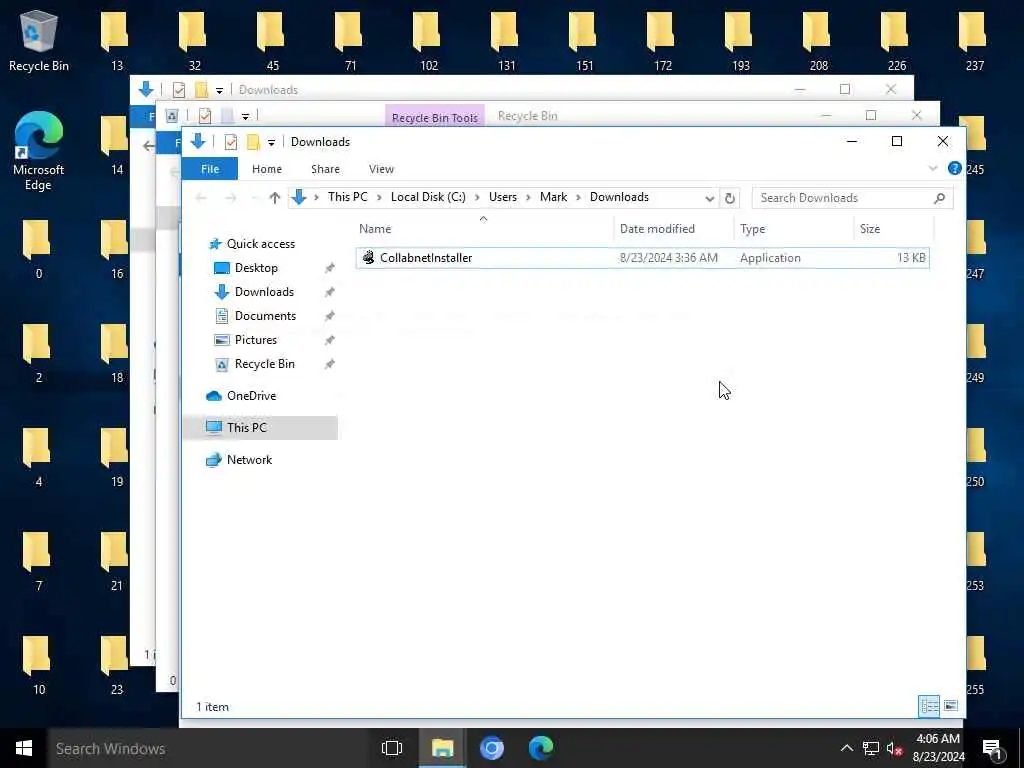The height and width of the screenshot is (768, 1024).
Task: Open Microsoft Edge from the taskbar
Action: pyautogui.click(x=541, y=748)
